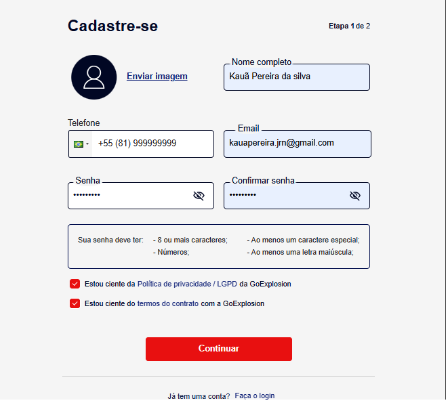
Task: Click the password requirements info box
Action: coord(219,246)
